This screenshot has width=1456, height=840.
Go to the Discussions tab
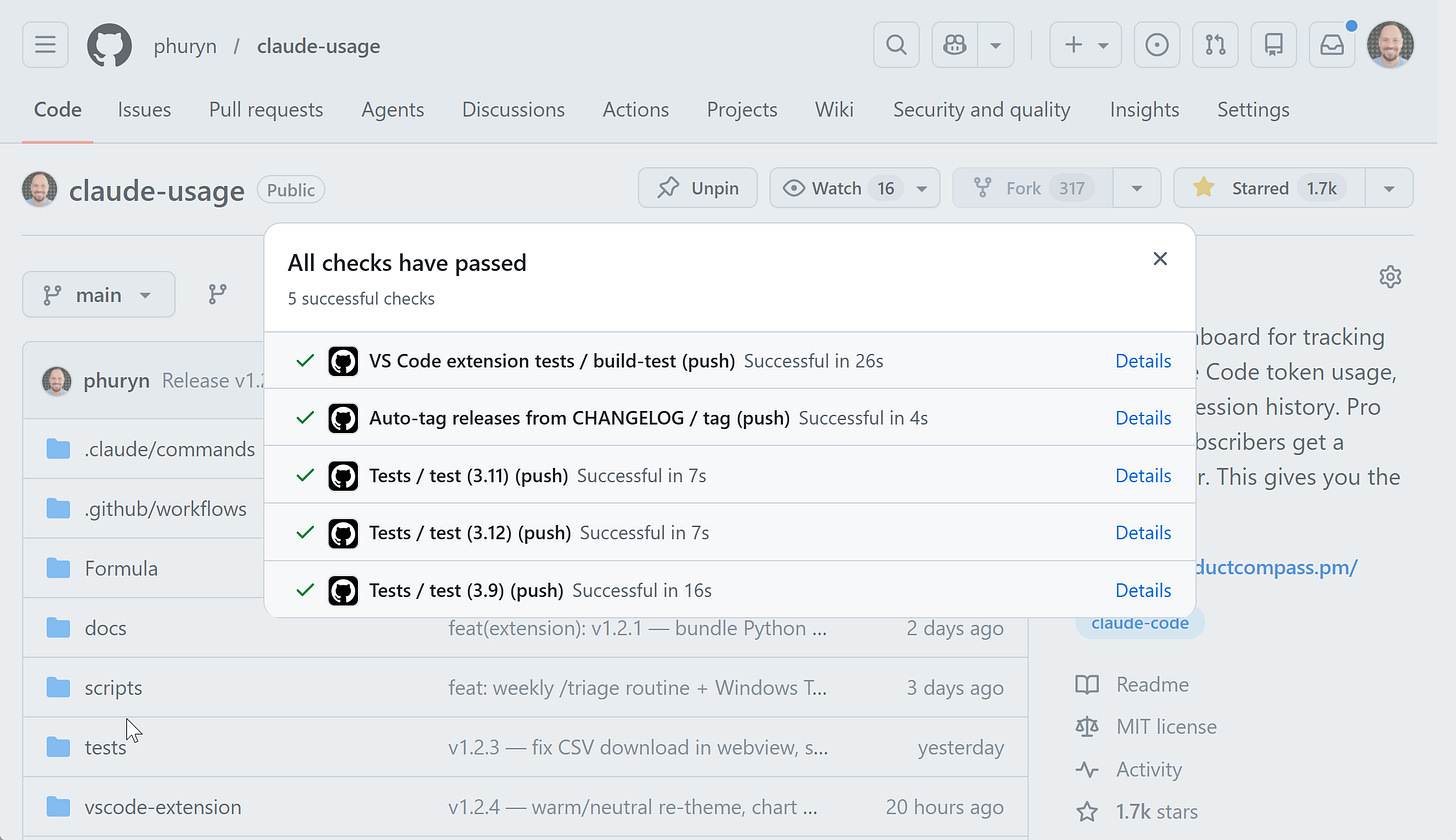coord(513,110)
